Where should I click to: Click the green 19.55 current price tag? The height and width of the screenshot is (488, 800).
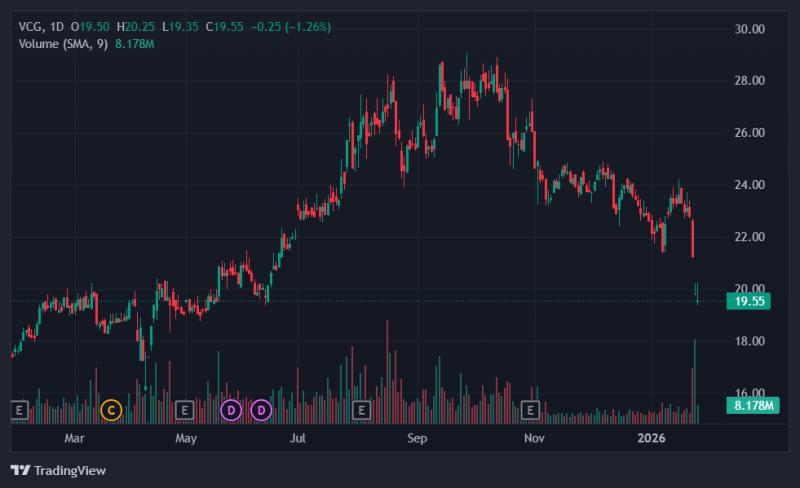pyautogui.click(x=748, y=301)
